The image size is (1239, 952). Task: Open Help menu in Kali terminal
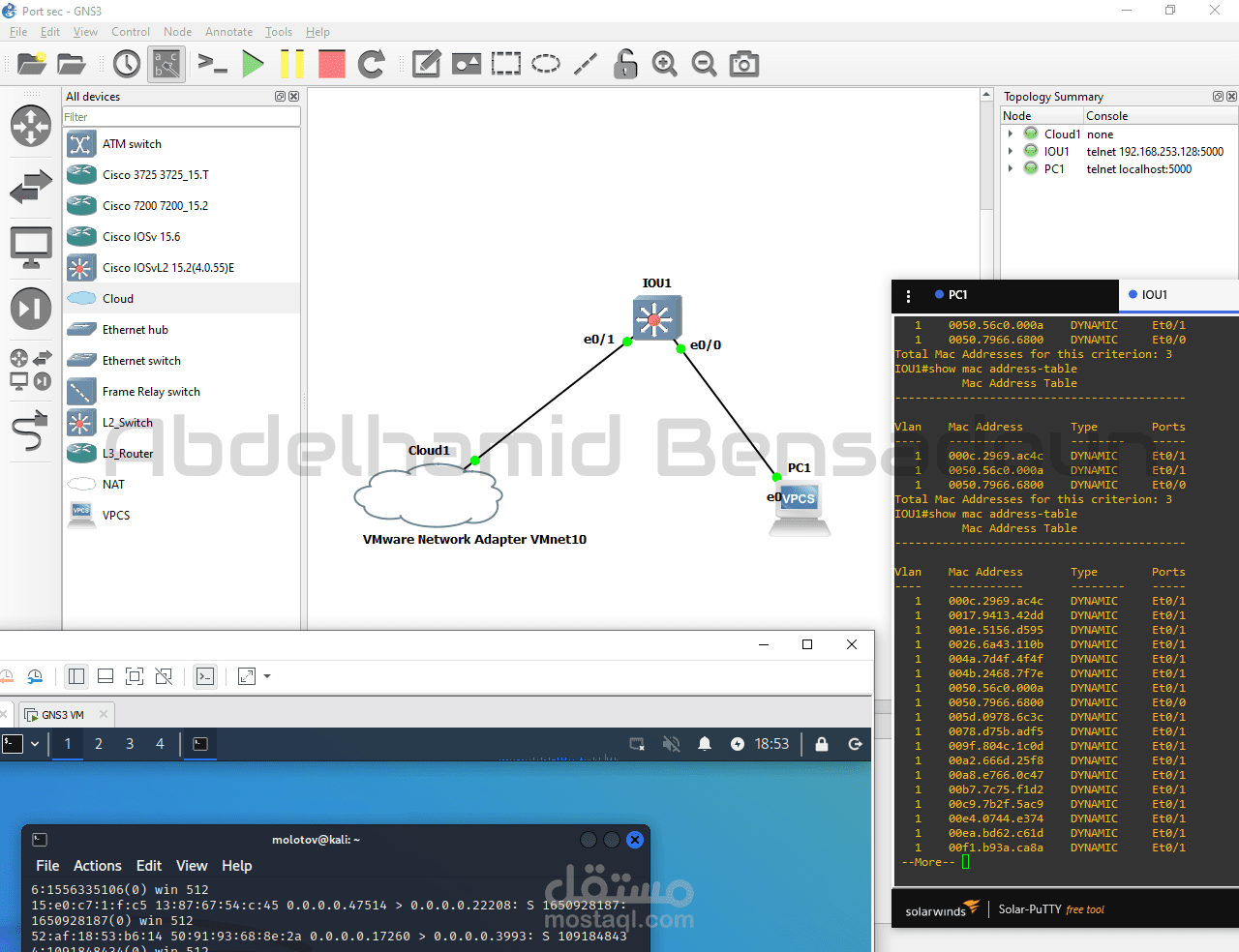point(236,866)
